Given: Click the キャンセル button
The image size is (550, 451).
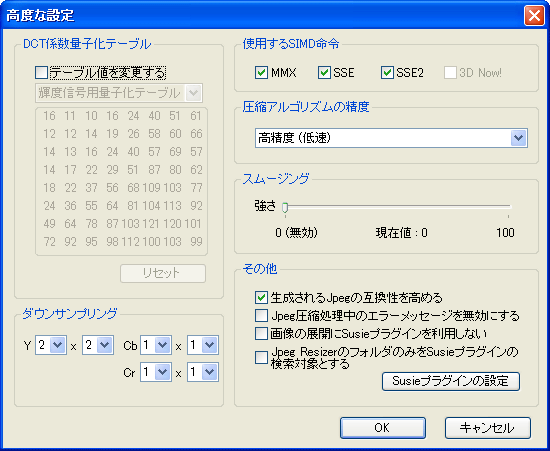Looking at the screenshot, I should point(488,428).
